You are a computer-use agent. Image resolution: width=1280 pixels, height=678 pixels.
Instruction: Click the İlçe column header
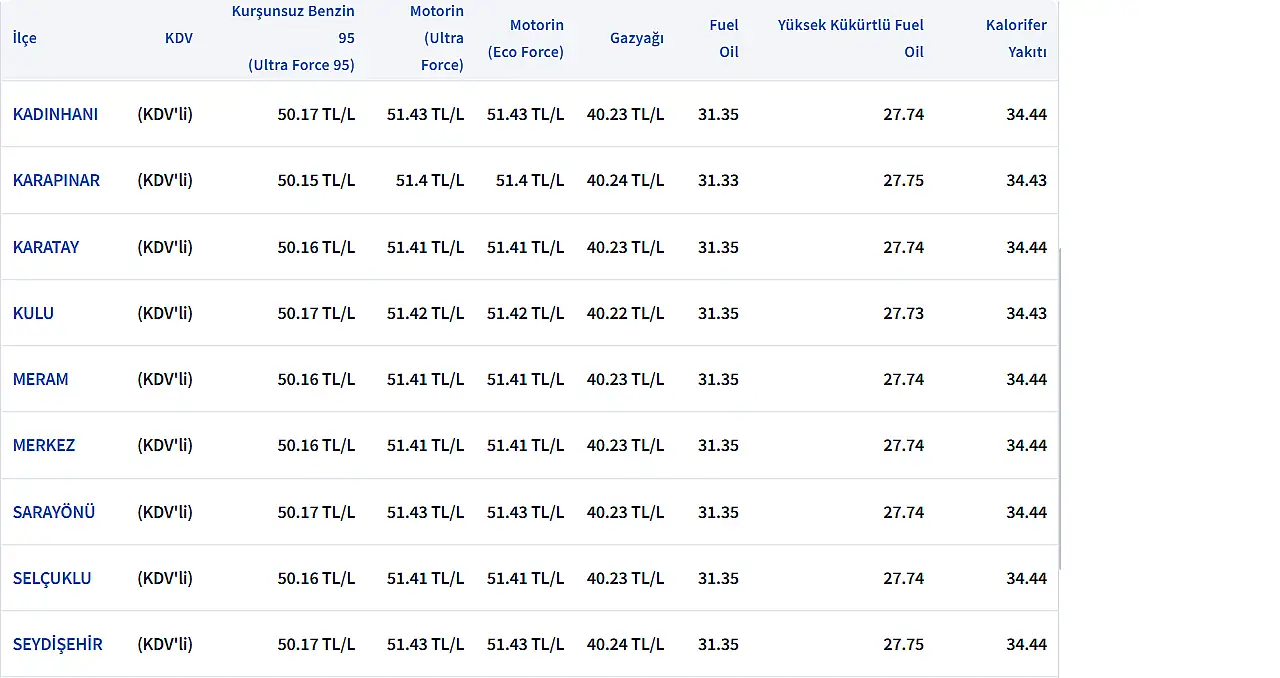click(x=25, y=38)
